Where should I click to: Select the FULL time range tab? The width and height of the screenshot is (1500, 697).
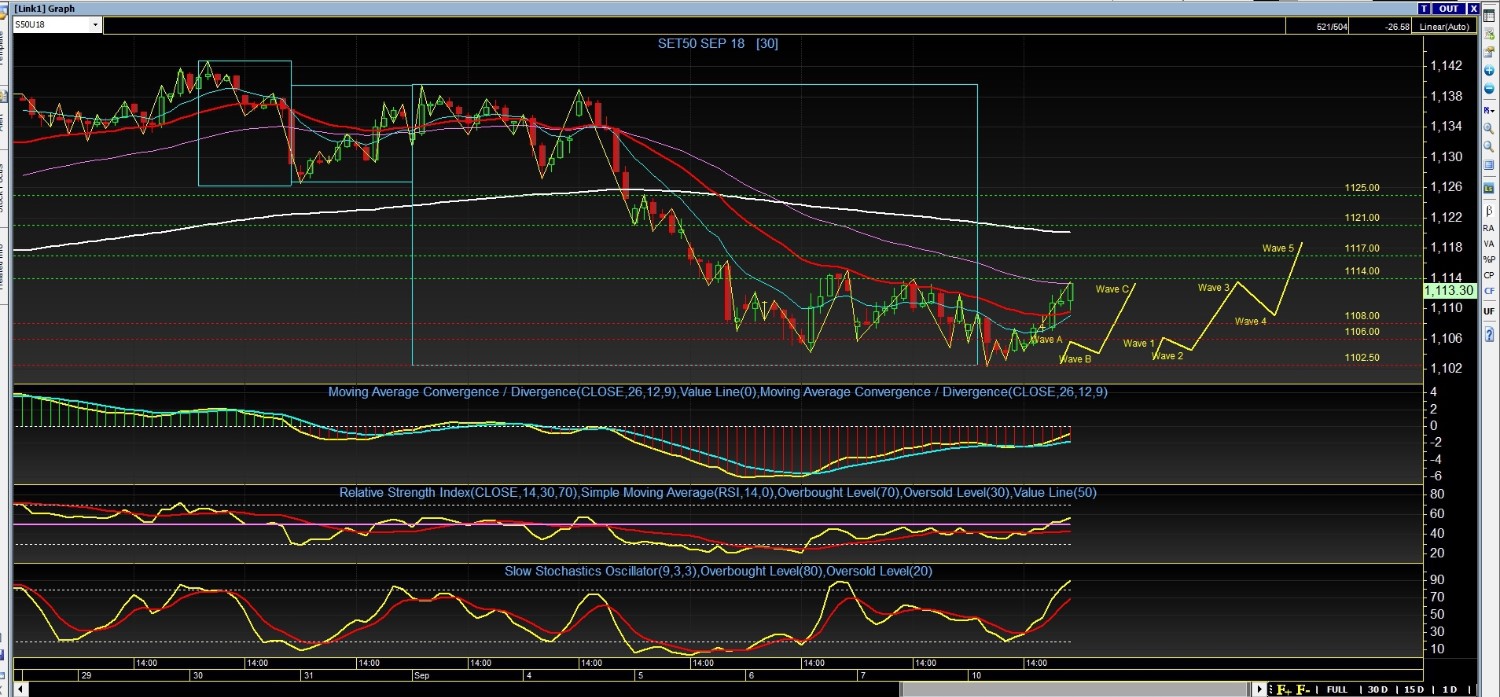coord(1337,690)
